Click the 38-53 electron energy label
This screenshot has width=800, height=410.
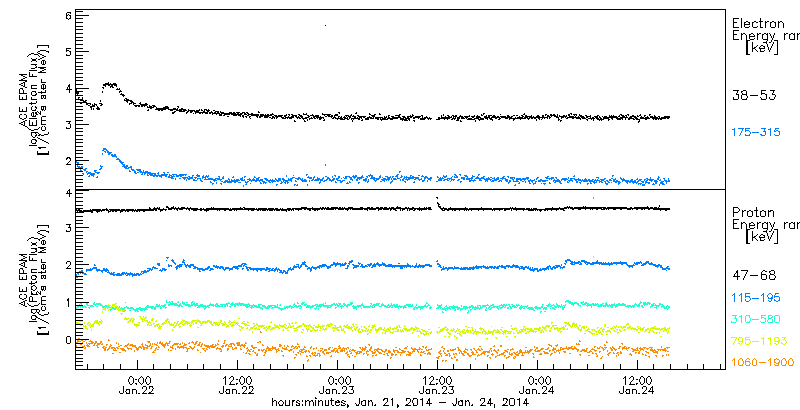tap(754, 95)
